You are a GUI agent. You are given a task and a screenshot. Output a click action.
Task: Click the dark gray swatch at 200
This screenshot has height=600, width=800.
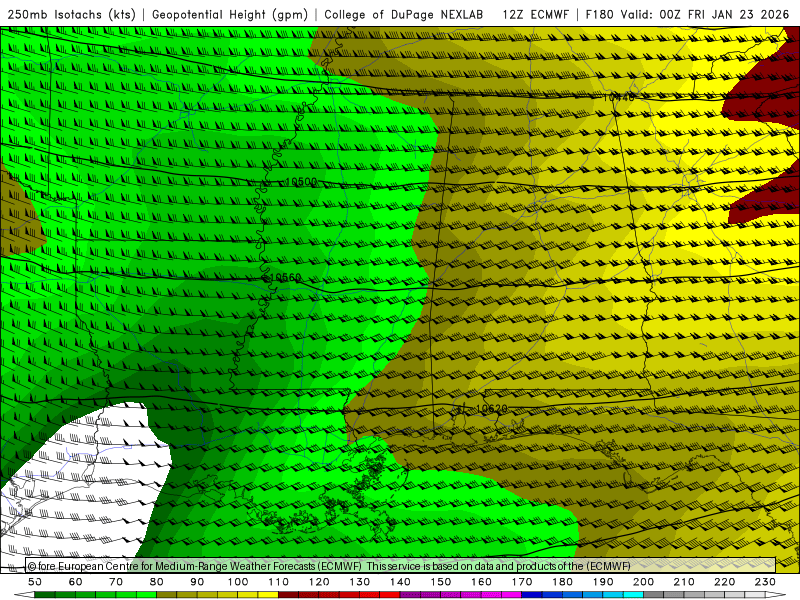click(654, 595)
